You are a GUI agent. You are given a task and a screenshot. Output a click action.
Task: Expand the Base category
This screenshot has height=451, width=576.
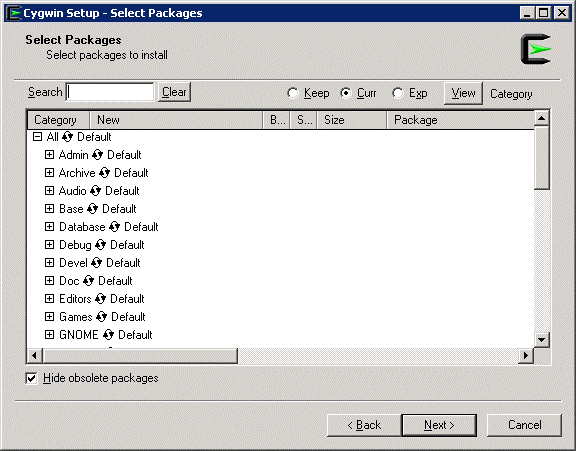(49, 209)
